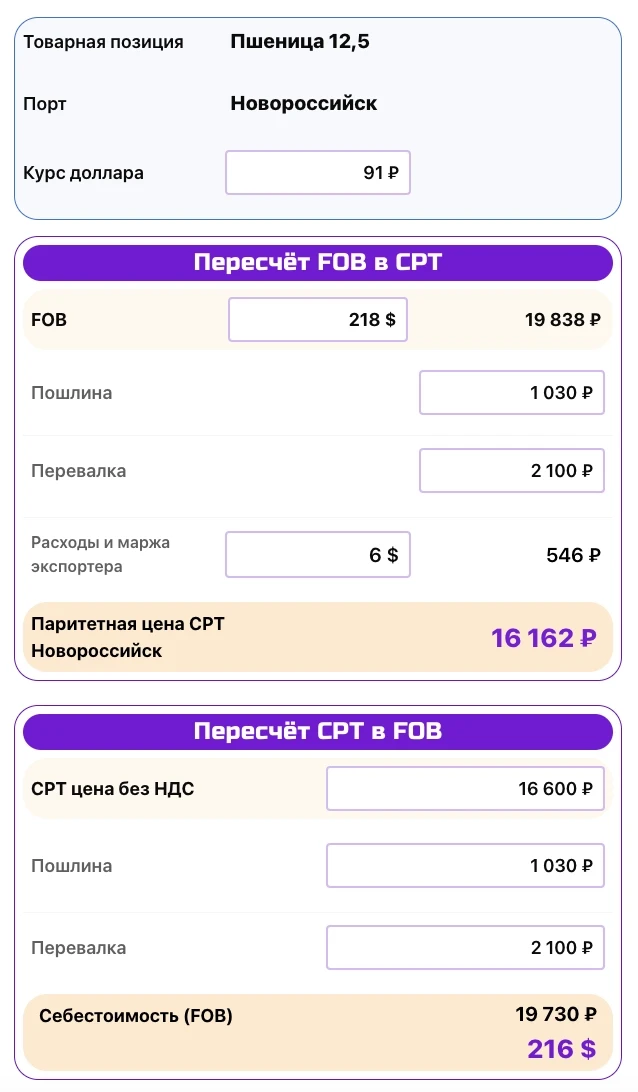Click the 19 730 ₽ cost value
This screenshot has width=638, height=1092.
pyautogui.click(x=556, y=1015)
